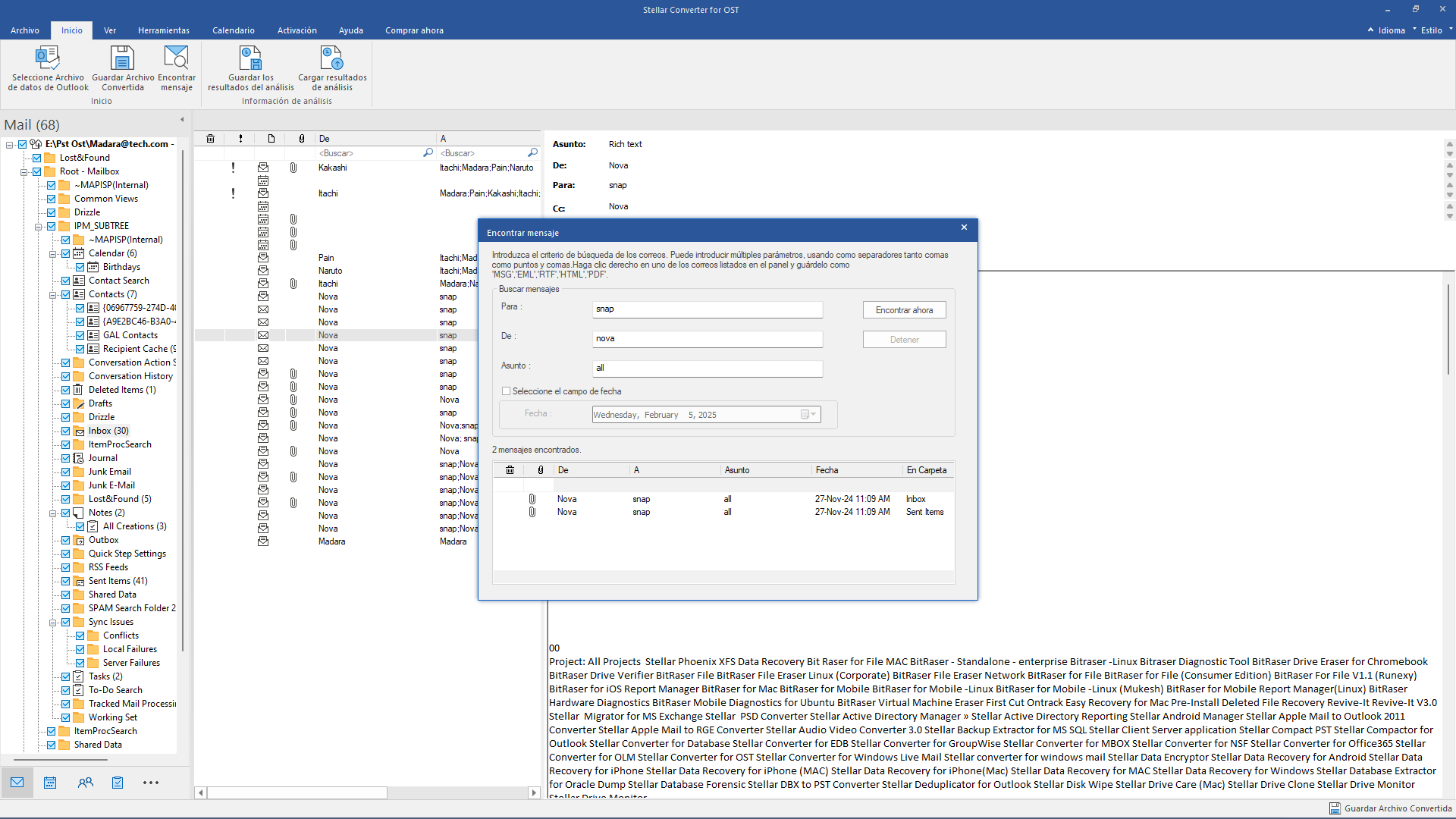This screenshot has width=1456, height=819.
Task: Open the Herramientas menu
Action: point(163,30)
